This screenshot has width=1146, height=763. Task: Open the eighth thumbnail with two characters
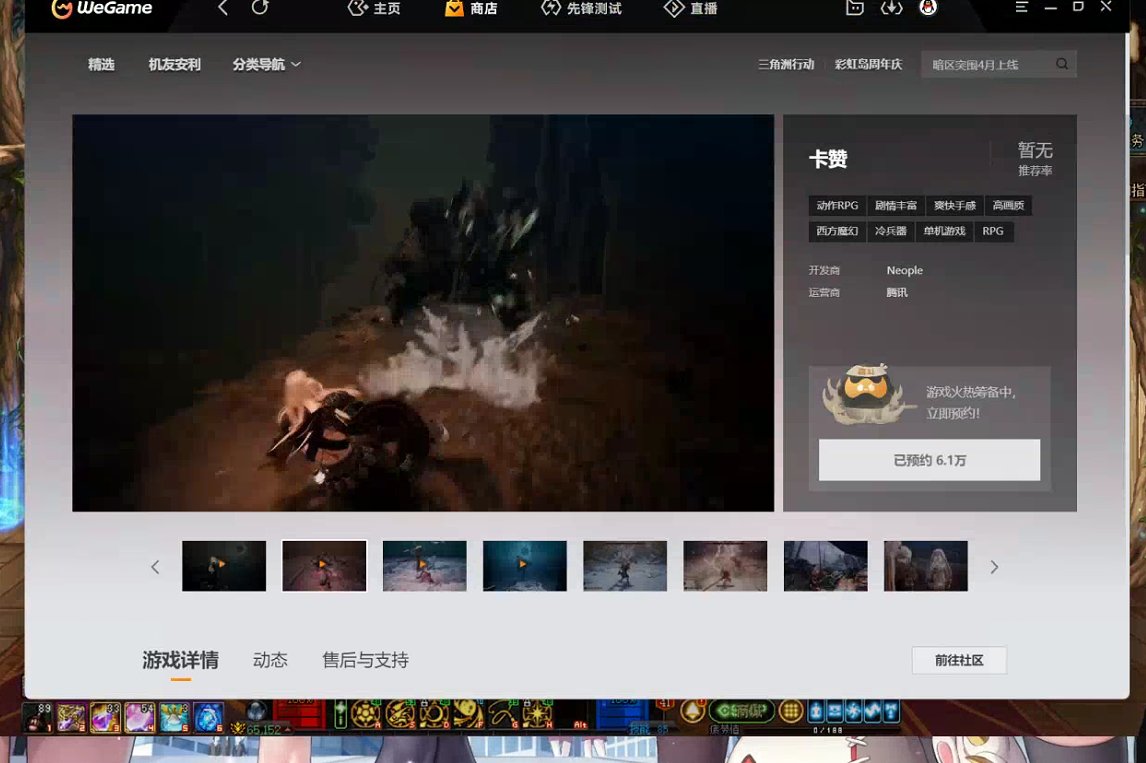(x=926, y=566)
